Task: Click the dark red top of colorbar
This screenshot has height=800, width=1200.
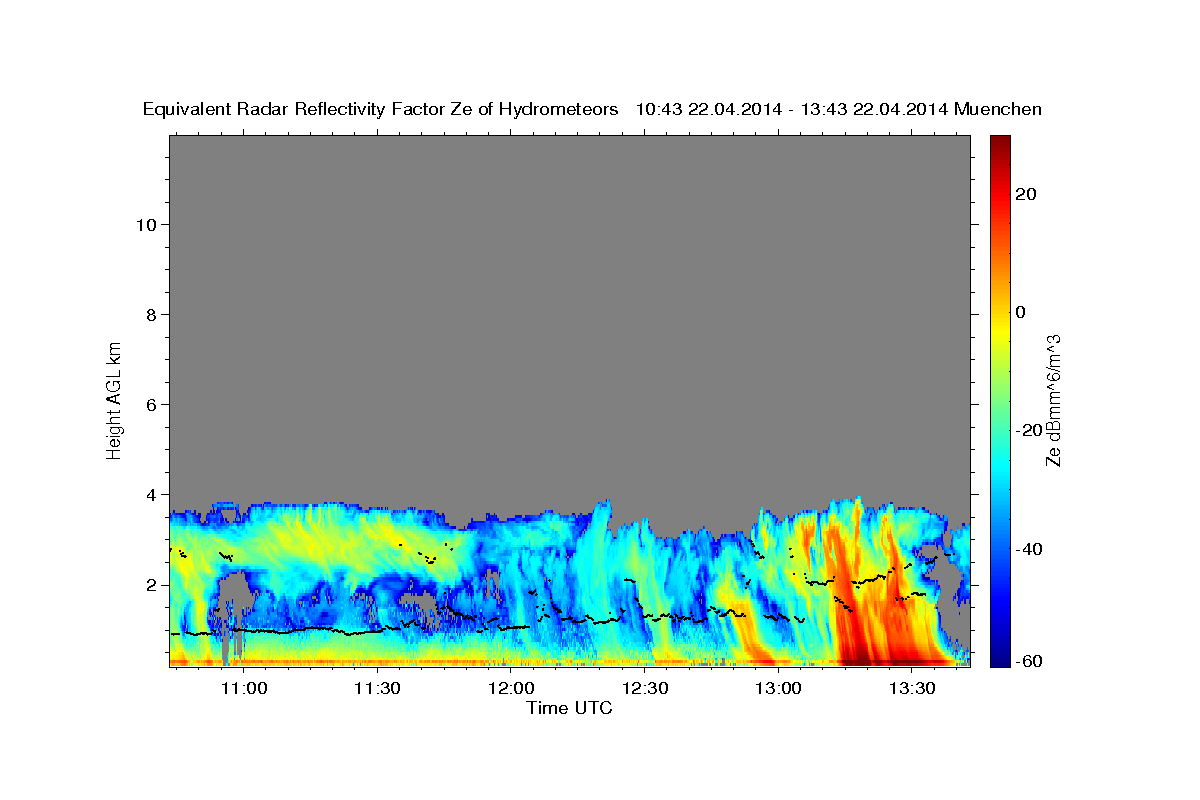Action: [x=999, y=143]
